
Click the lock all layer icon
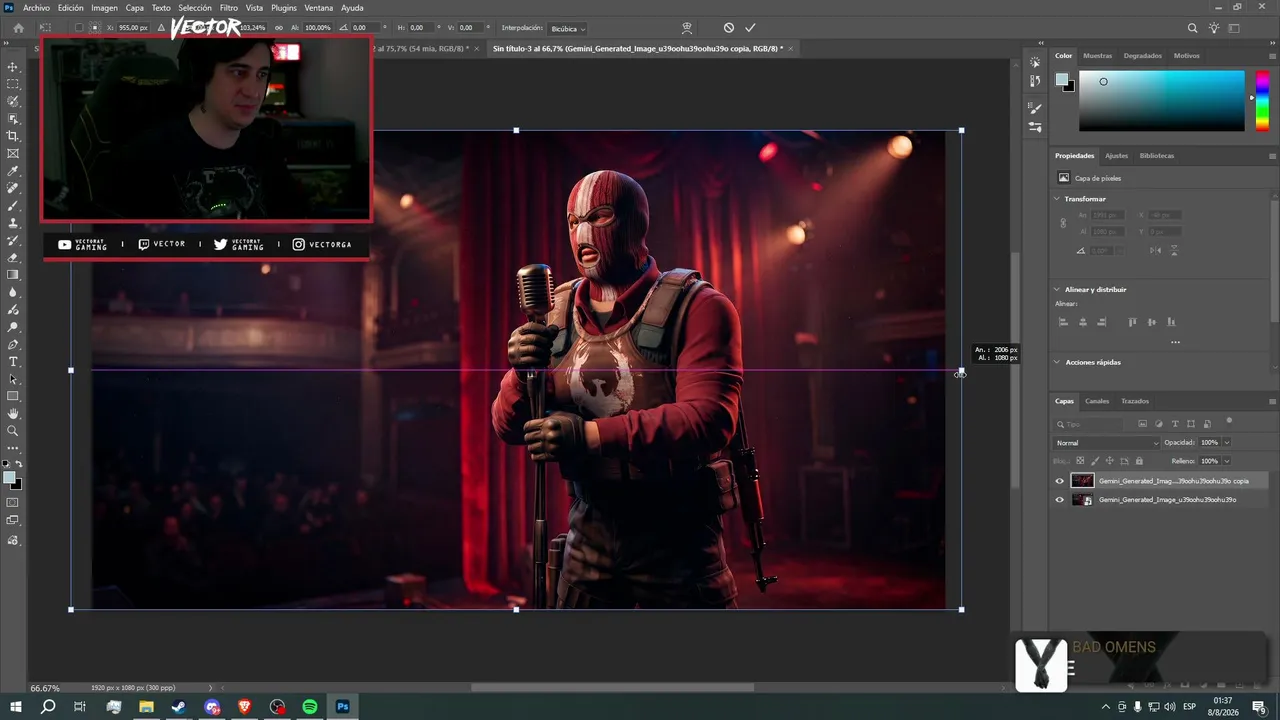pyautogui.click(x=1139, y=461)
